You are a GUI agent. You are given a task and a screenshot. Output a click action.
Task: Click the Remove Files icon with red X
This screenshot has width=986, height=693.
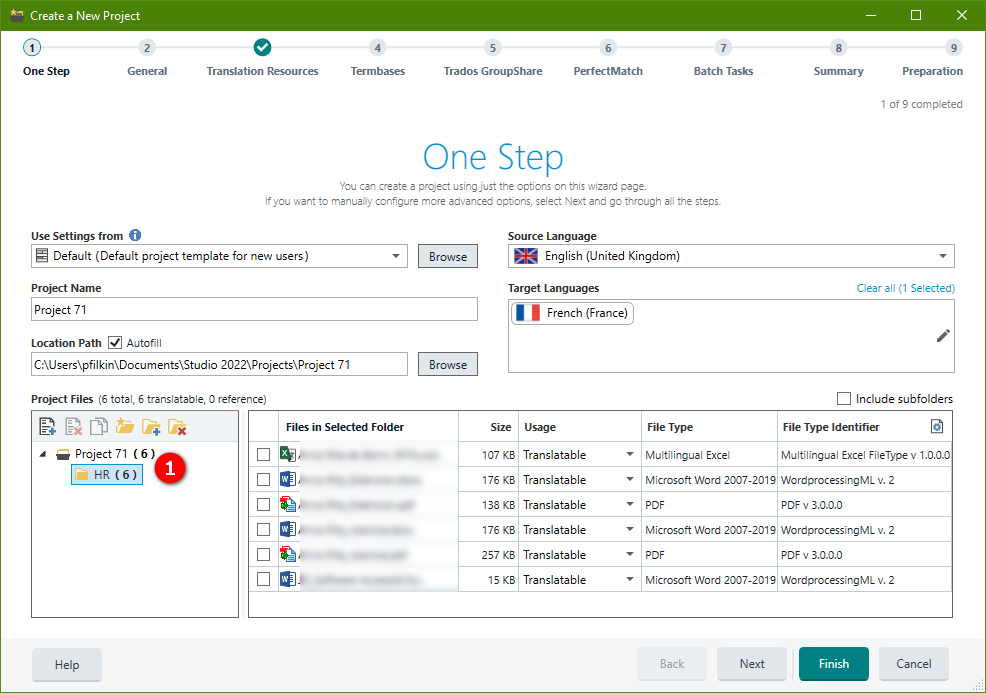(x=74, y=426)
